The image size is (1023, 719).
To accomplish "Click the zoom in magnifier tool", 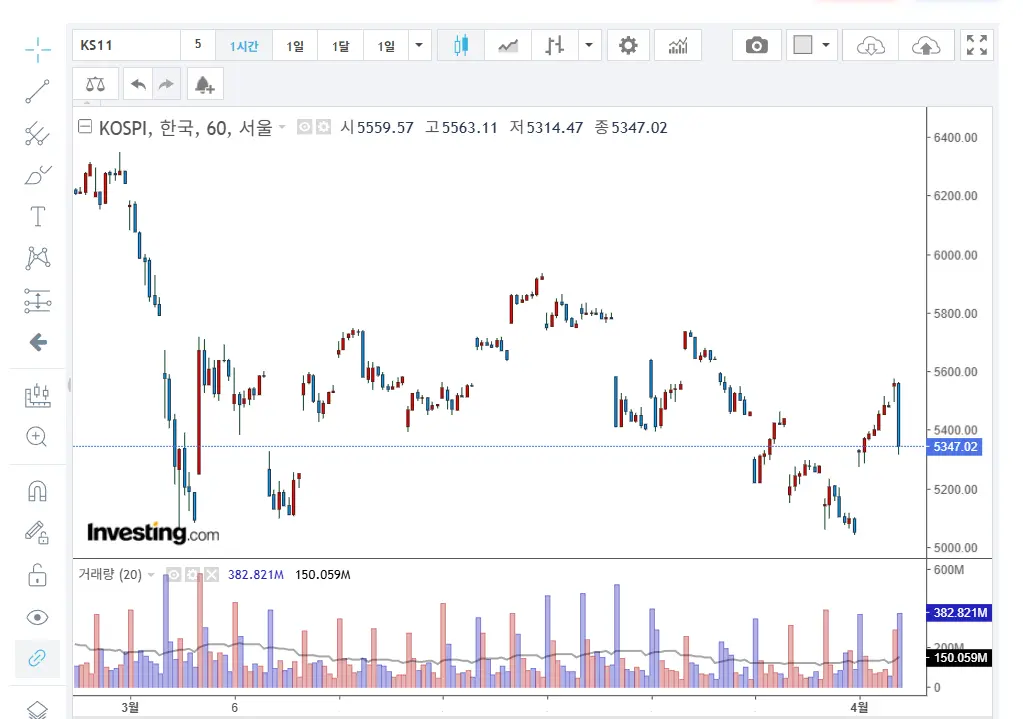I will pos(37,437).
